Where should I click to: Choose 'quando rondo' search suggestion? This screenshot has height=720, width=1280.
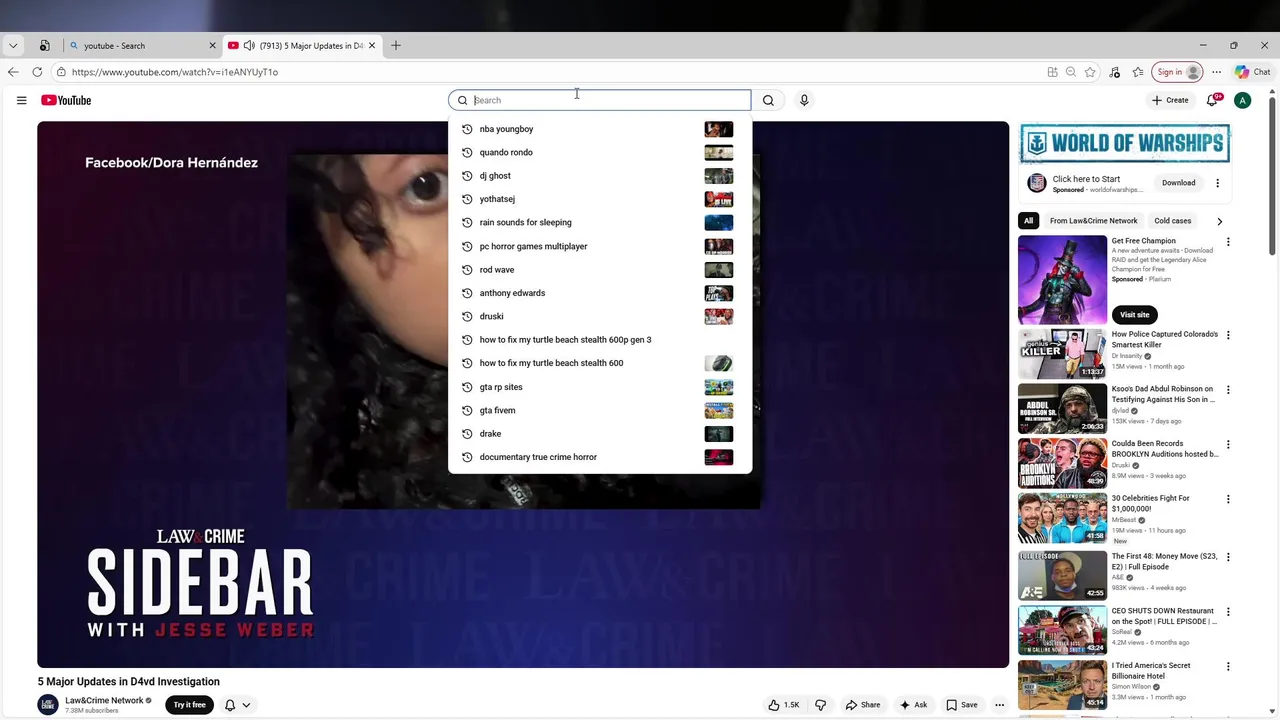600,152
